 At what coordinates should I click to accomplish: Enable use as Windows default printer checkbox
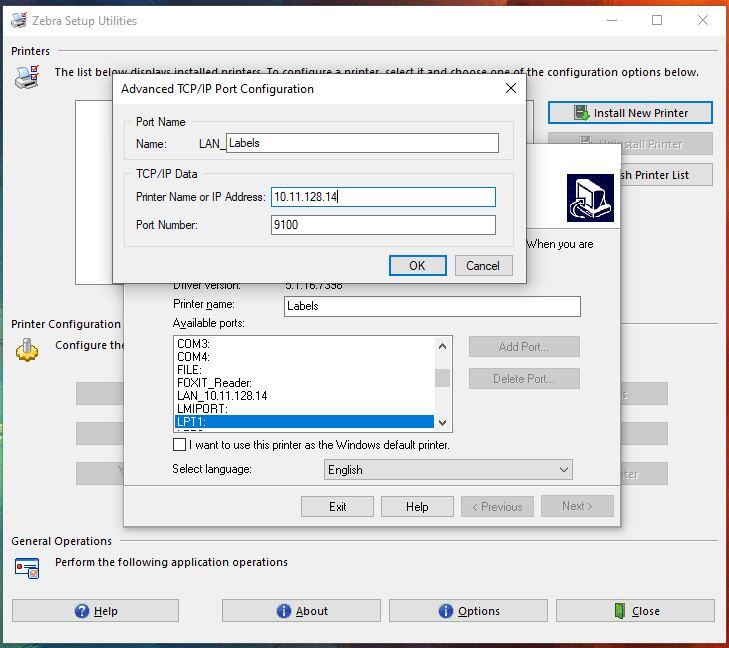(179, 445)
